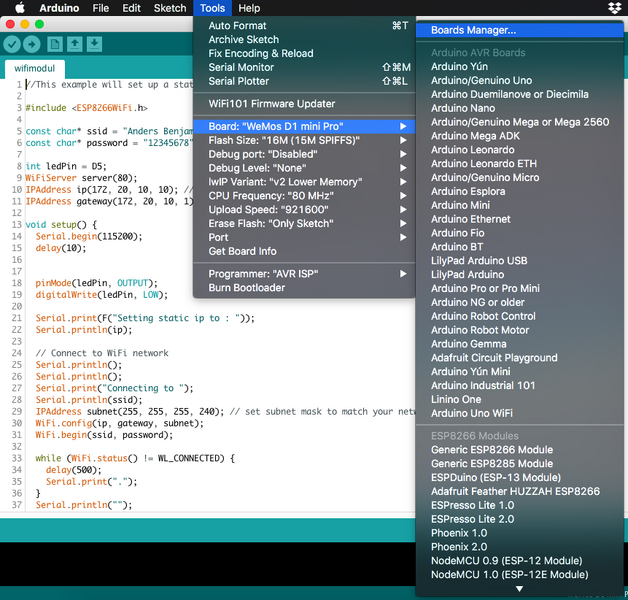
Task: Expand the Debug port submenu
Action: (x=304, y=154)
